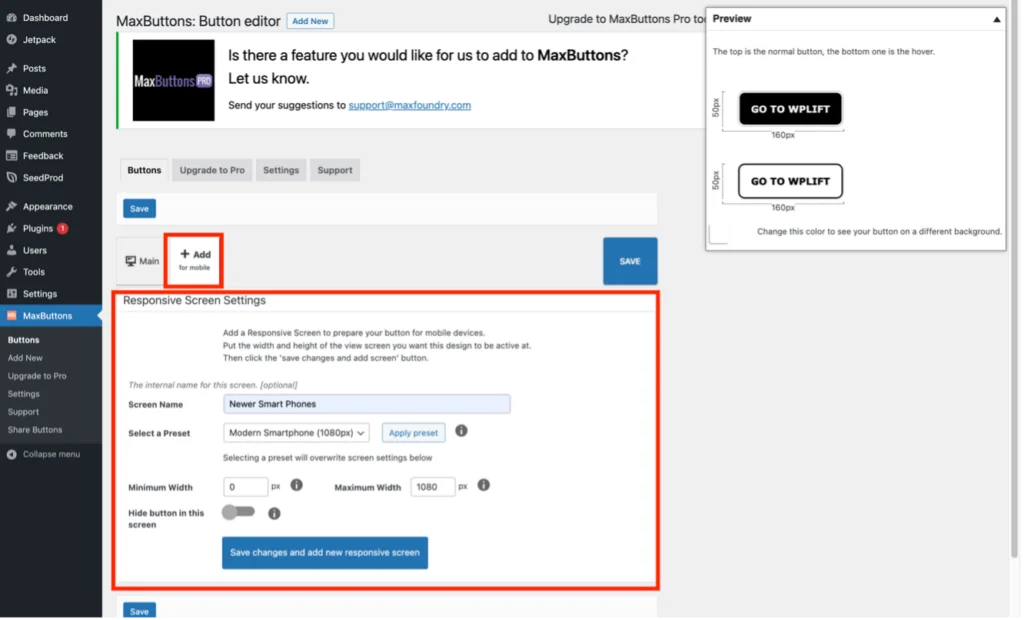Click the MaxButtons icon in sidebar

point(12,316)
